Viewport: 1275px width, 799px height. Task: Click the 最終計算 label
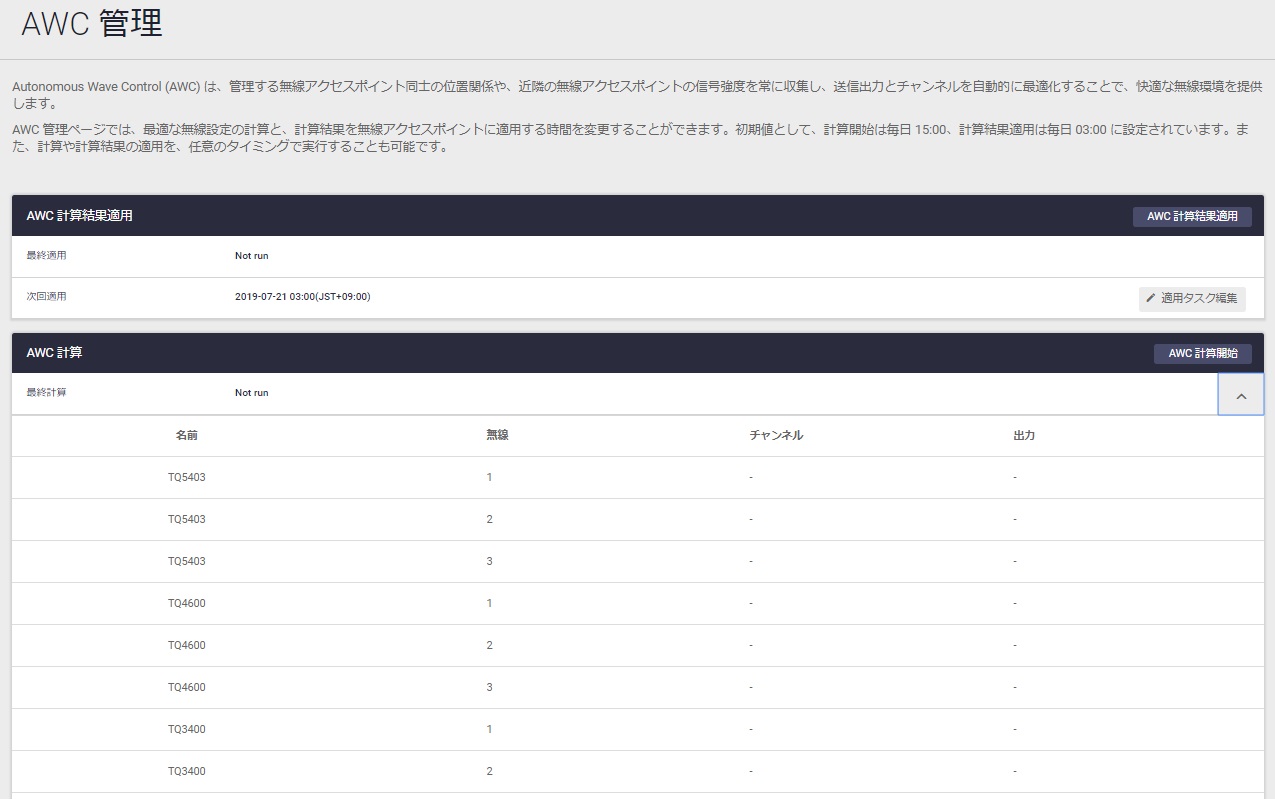pos(46,393)
